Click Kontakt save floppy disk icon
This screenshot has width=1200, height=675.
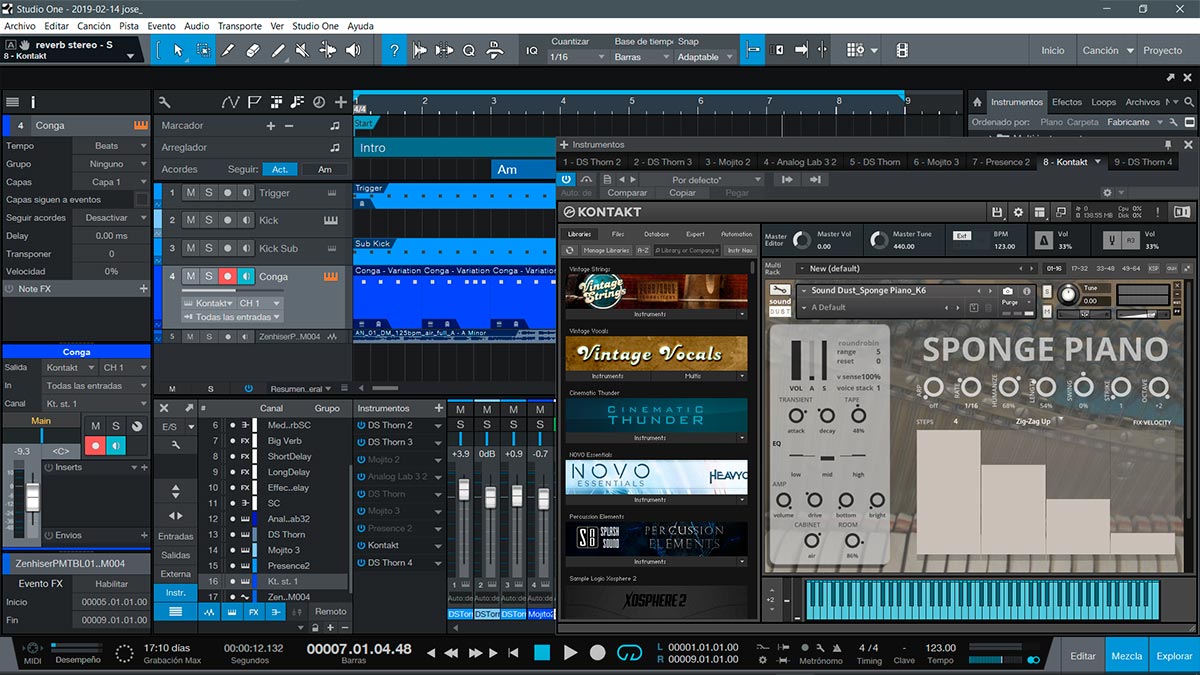pos(997,212)
